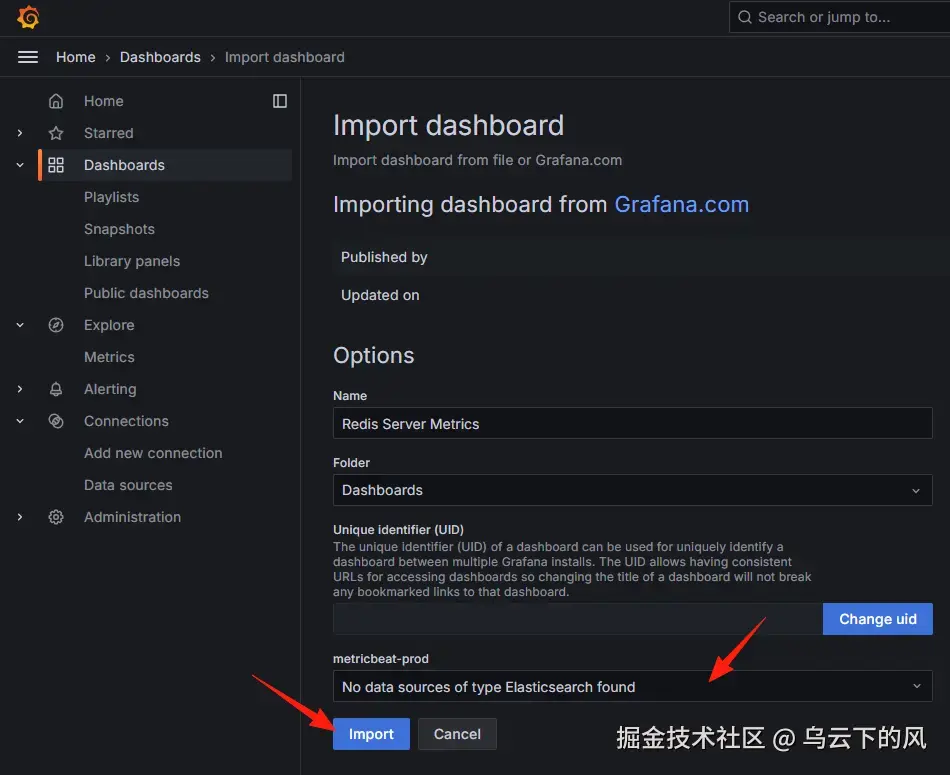Expand the Administration section chevron
Viewport: 950px width, 775px height.
pyautogui.click(x=20, y=517)
